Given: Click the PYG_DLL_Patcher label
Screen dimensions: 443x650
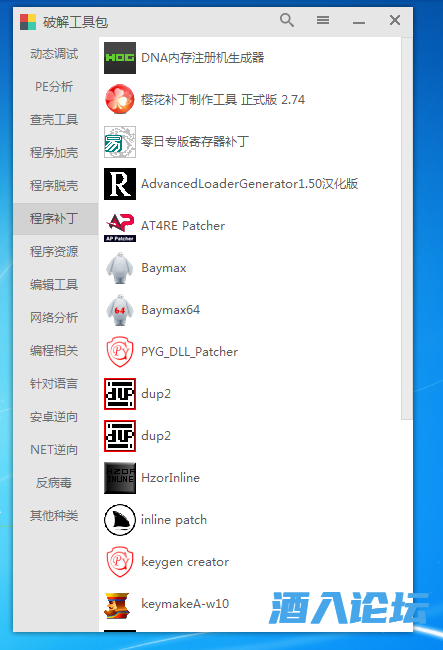Looking at the screenshot, I should (189, 352).
